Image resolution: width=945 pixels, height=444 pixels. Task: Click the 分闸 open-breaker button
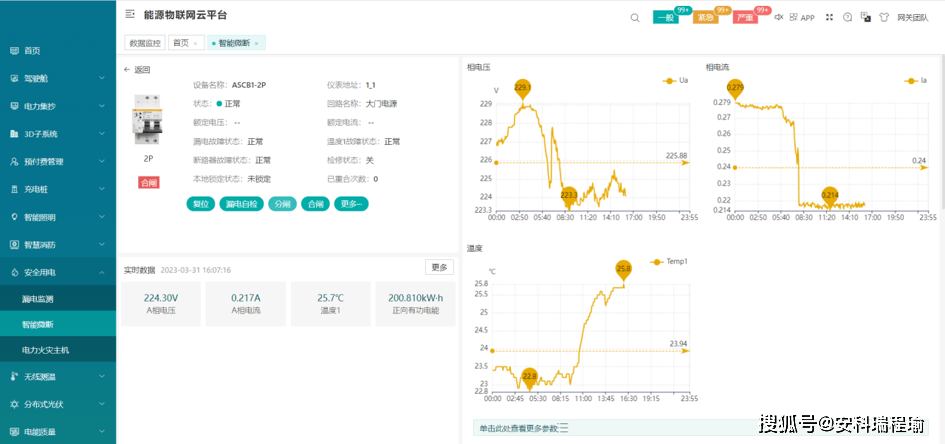point(282,204)
